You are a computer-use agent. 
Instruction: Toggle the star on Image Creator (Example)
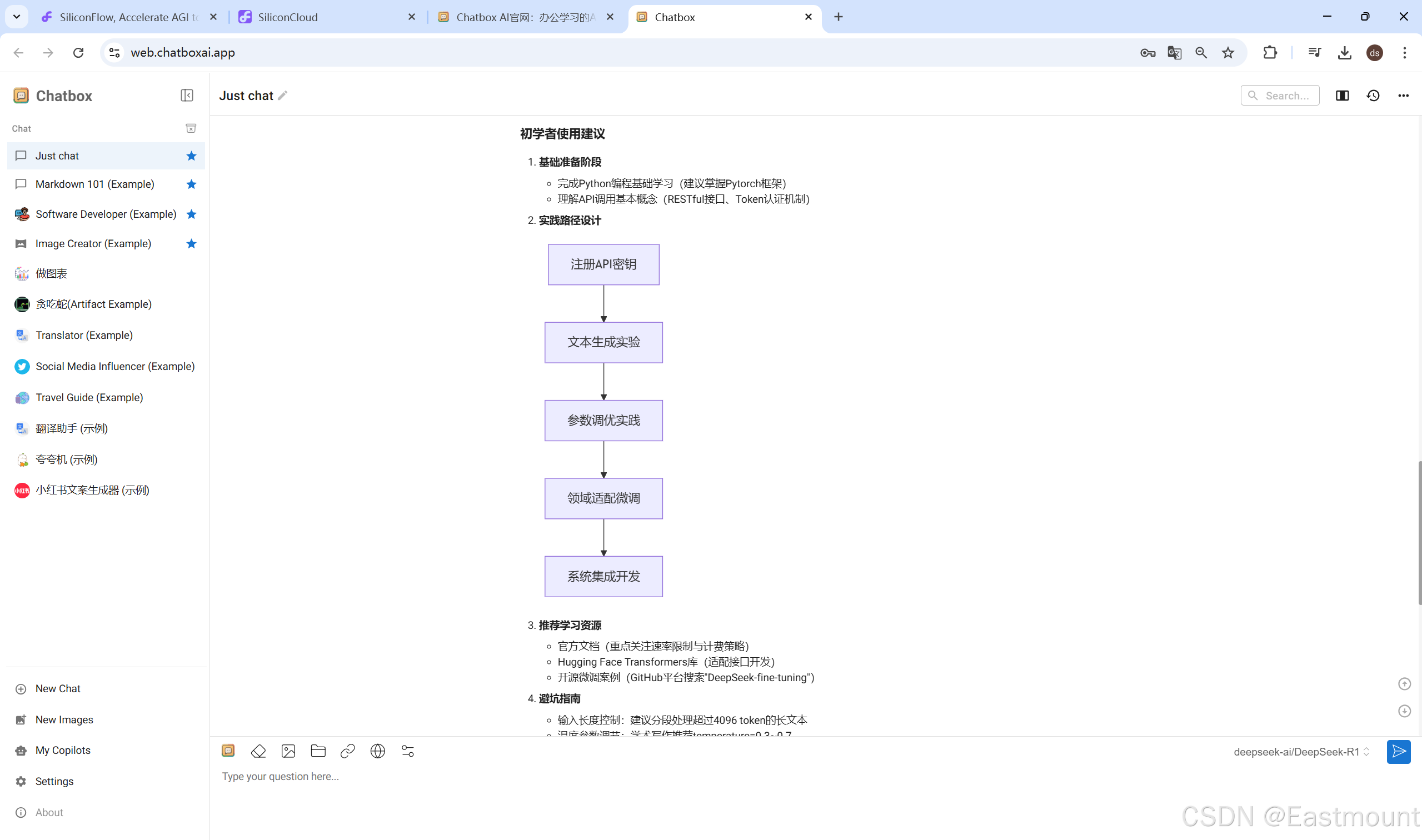[x=191, y=244]
